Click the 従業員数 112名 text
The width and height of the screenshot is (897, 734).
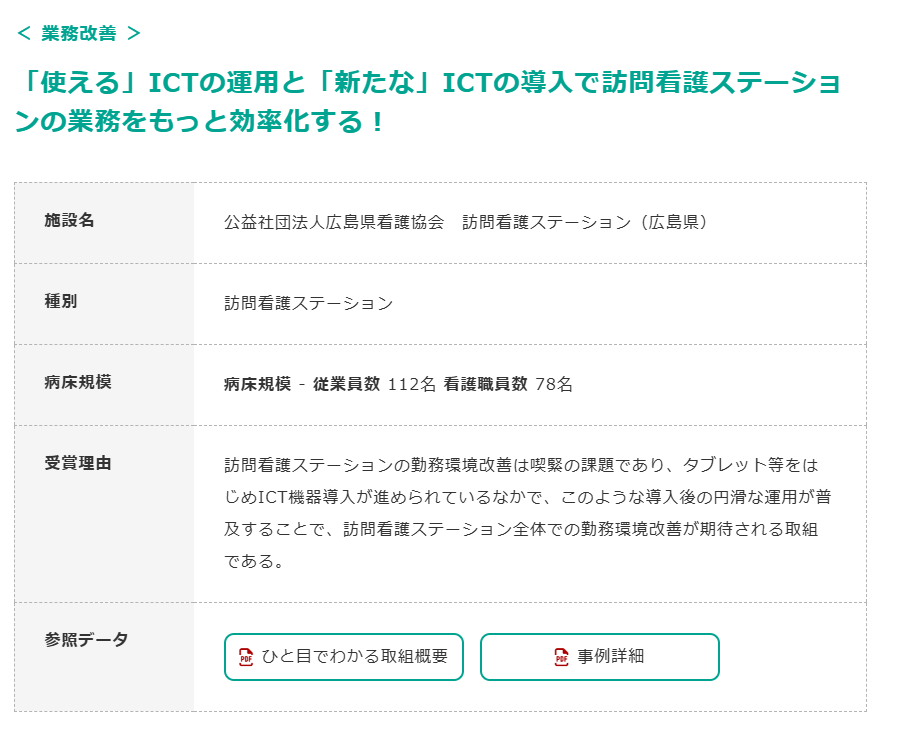(374, 384)
